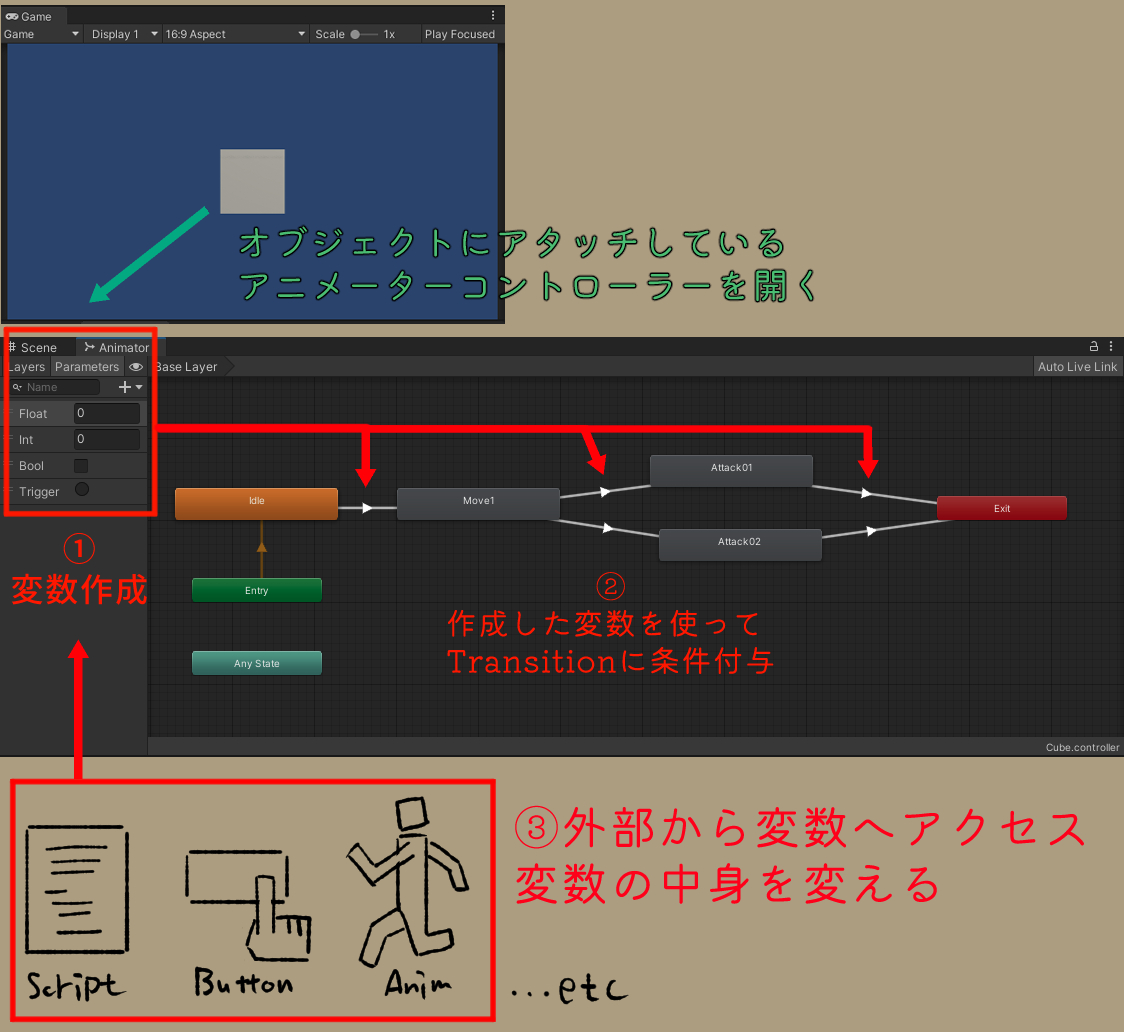Click the lock icon in the Animator window
The image size is (1124, 1032).
click(x=1093, y=345)
